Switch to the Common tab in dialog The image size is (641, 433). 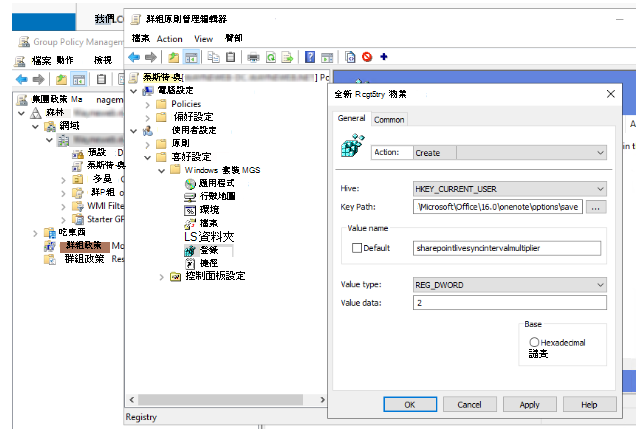coord(389,120)
